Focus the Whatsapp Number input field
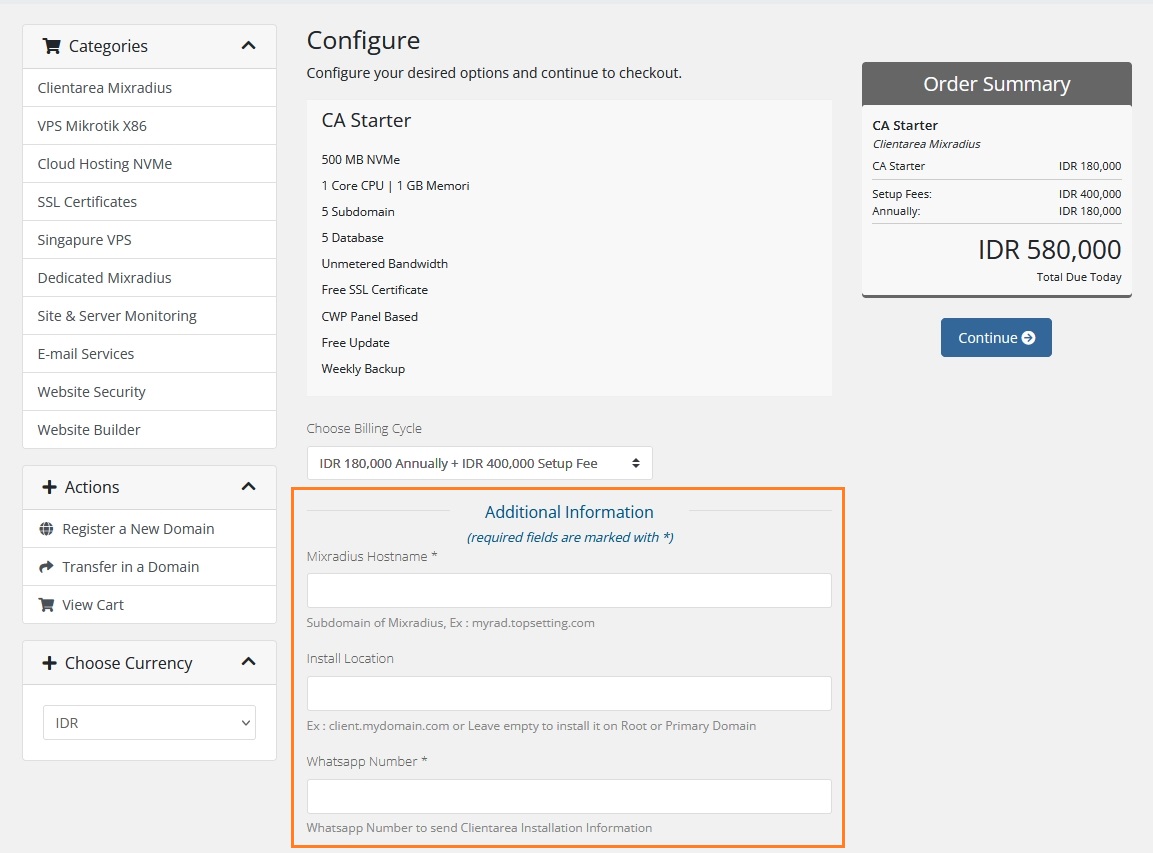Image resolution: width=1153 pixels, height=853 pixels. coord(569,796)
